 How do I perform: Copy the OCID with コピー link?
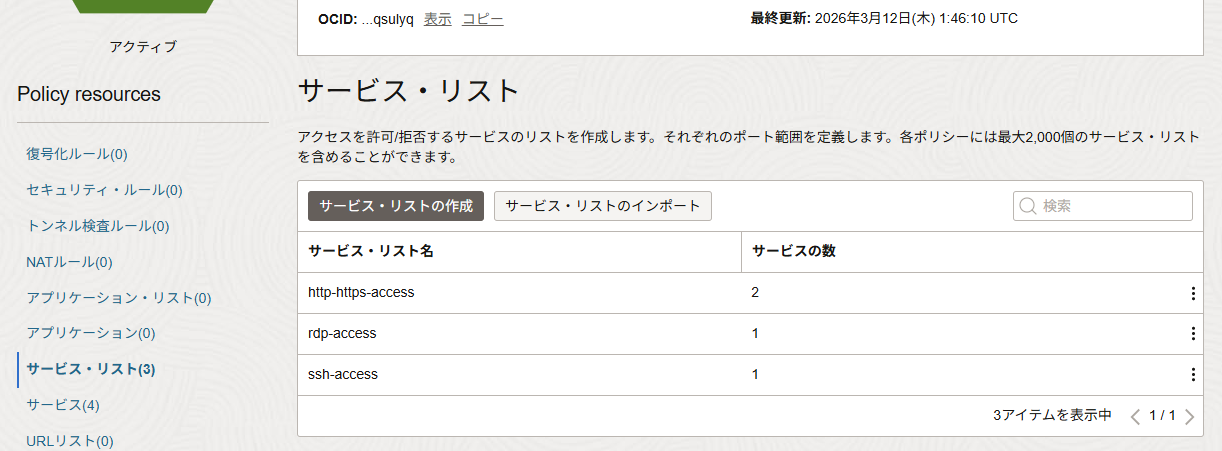click(x=482, y=19)
